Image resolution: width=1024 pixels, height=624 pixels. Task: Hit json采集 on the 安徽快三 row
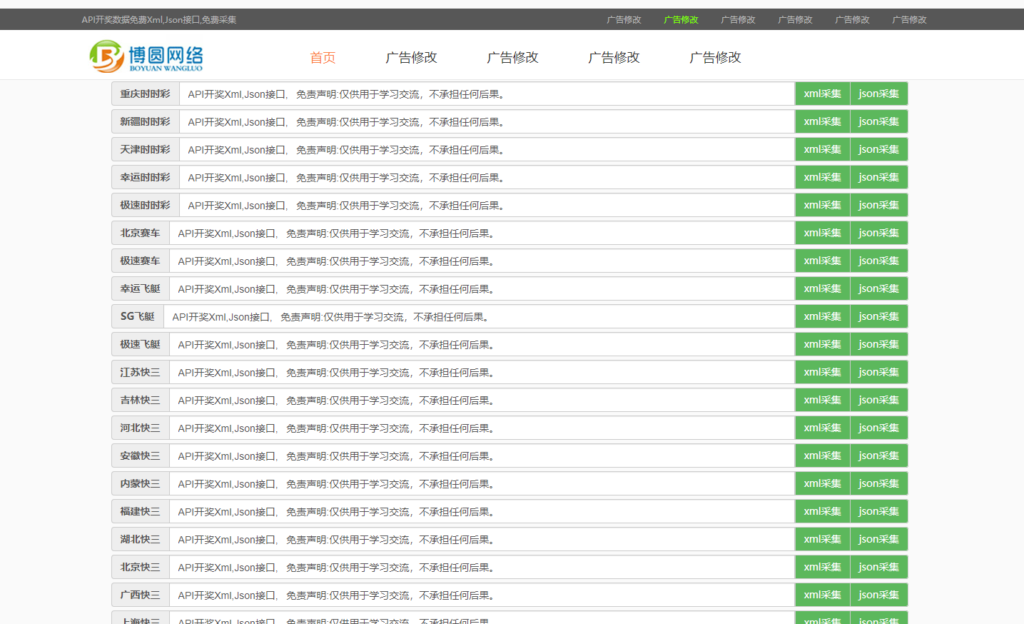click(x=879, y=456)
